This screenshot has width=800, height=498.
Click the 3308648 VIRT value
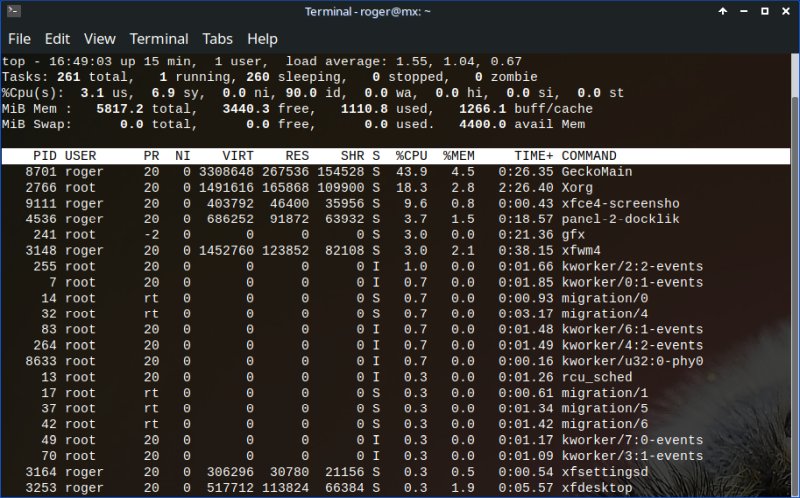(226, 172)
